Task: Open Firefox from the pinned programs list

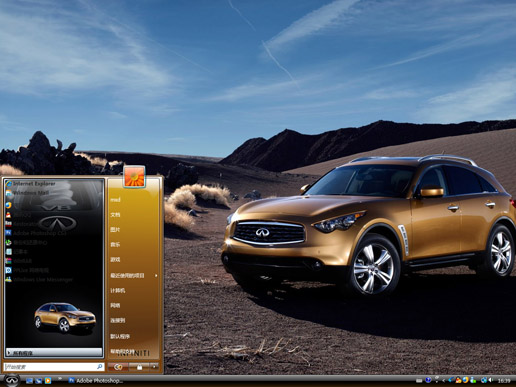Action: [x=9, y=205]
